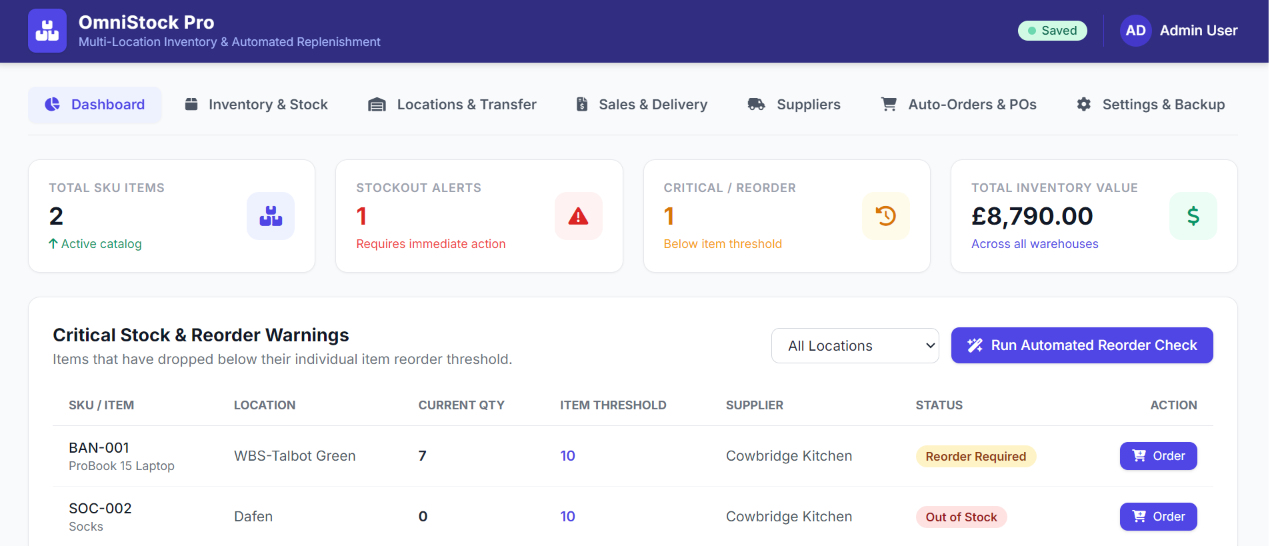1269x547 pixels.
Task: Click the current quantity 0 for SOC-002
Action: tap(423, 517)
